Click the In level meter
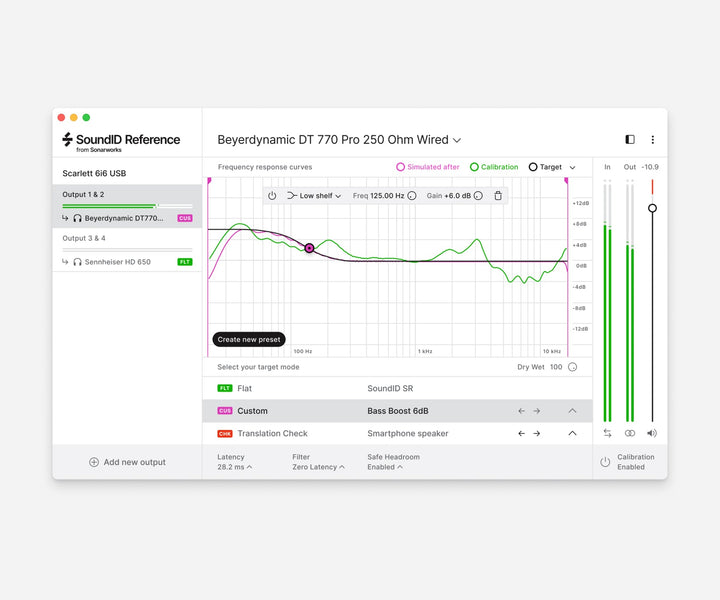The image size is (720, 600). point(607,301)
